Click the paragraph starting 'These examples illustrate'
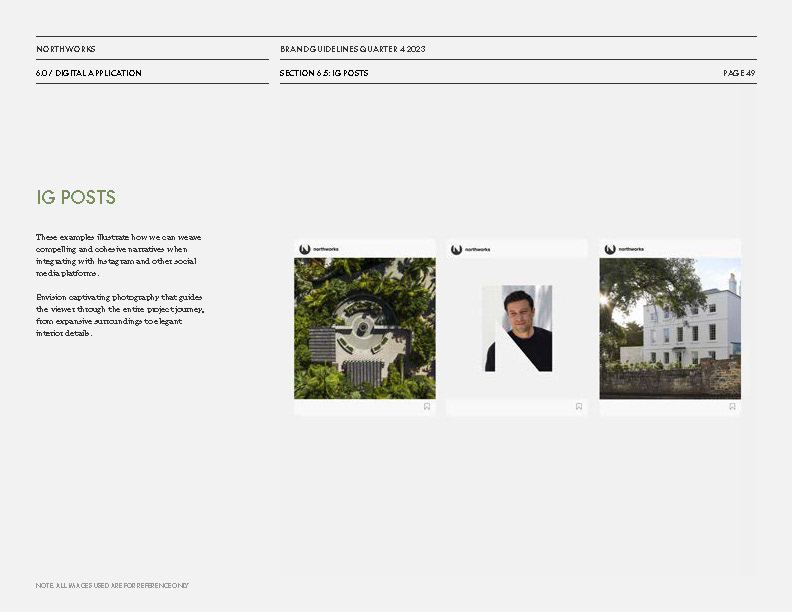The height and width of the screenshot is (612, 792). pyautogui.click(x=119, y=255)
